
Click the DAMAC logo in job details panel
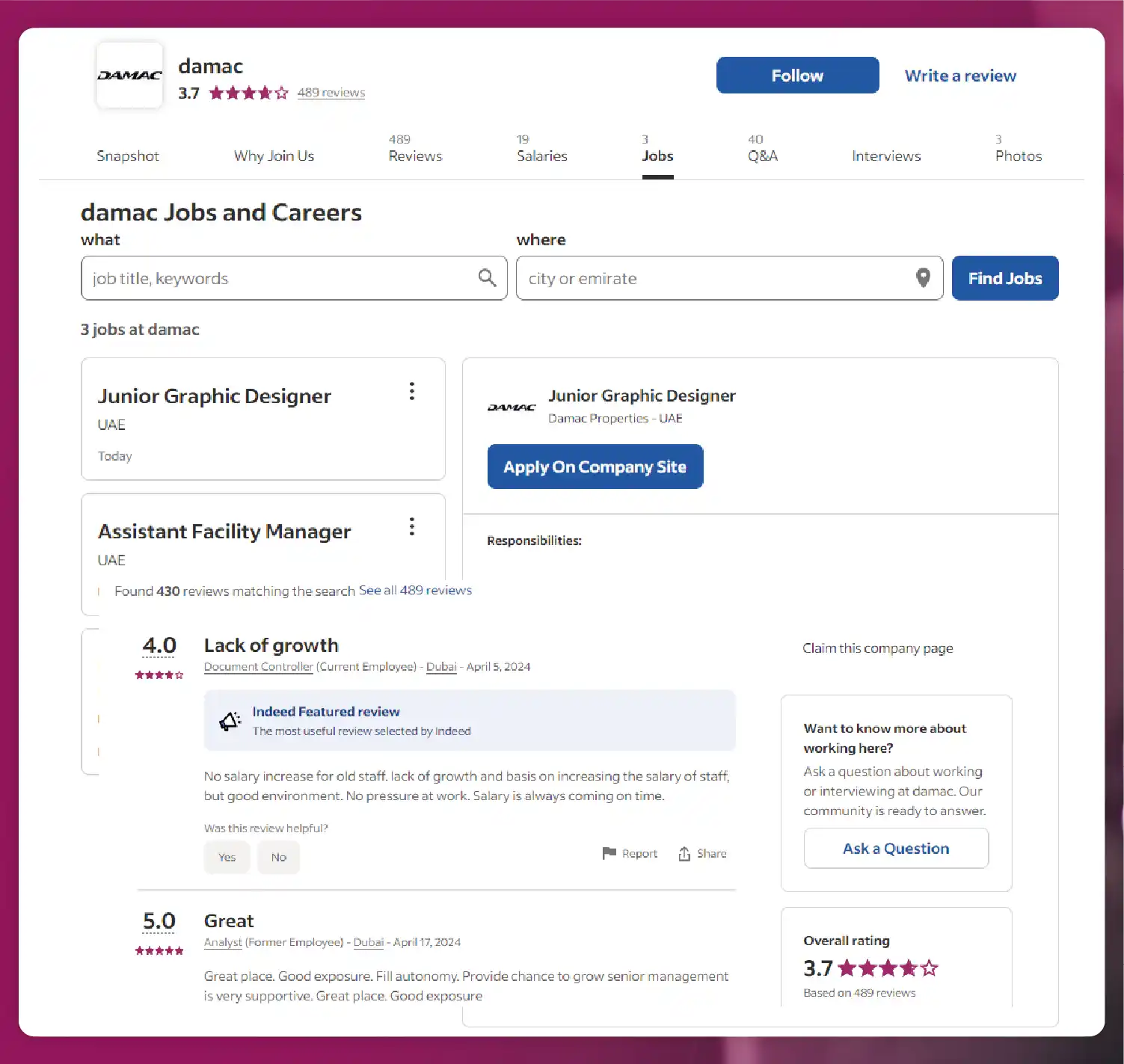point(512,408)
